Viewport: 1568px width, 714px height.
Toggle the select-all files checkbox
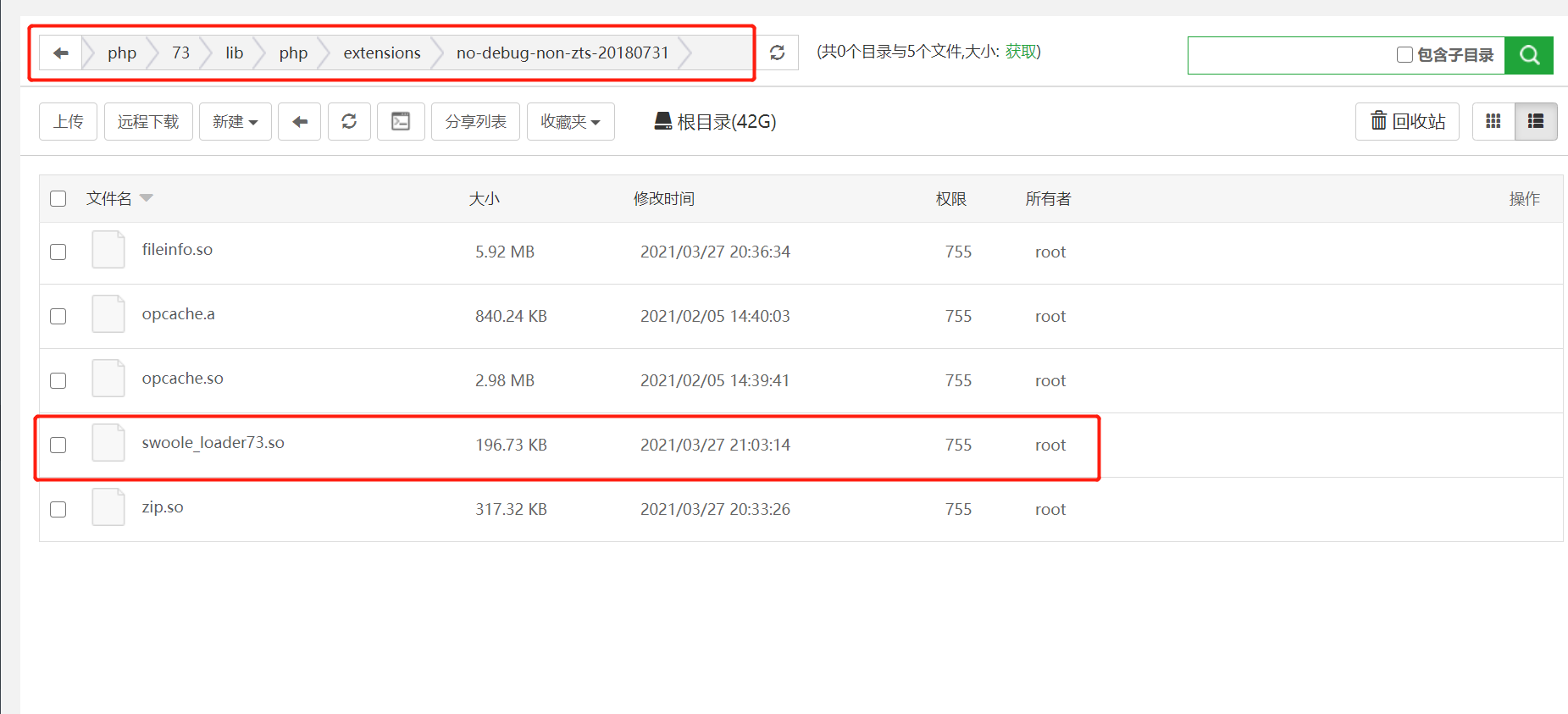58,199
